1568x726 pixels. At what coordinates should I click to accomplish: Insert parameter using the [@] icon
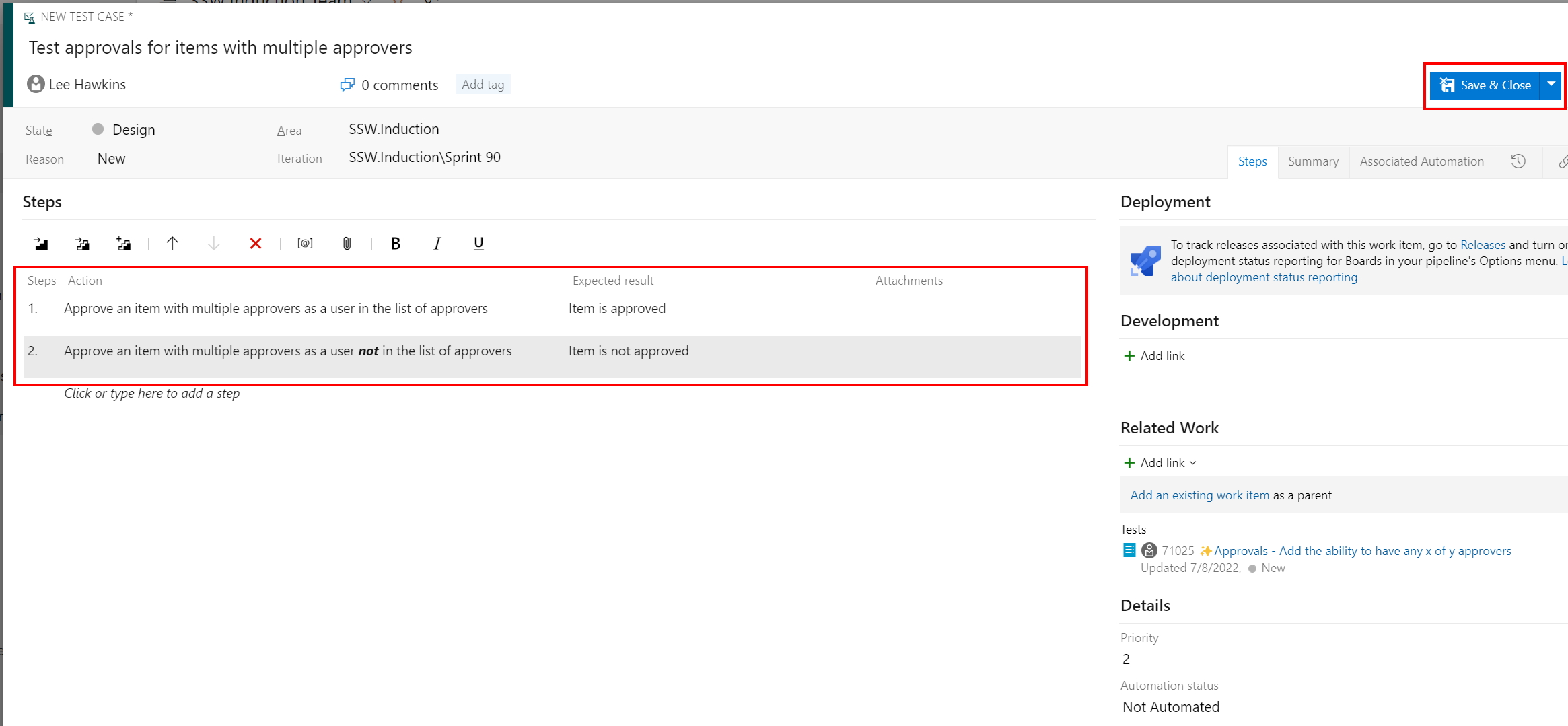pos(305,244)
